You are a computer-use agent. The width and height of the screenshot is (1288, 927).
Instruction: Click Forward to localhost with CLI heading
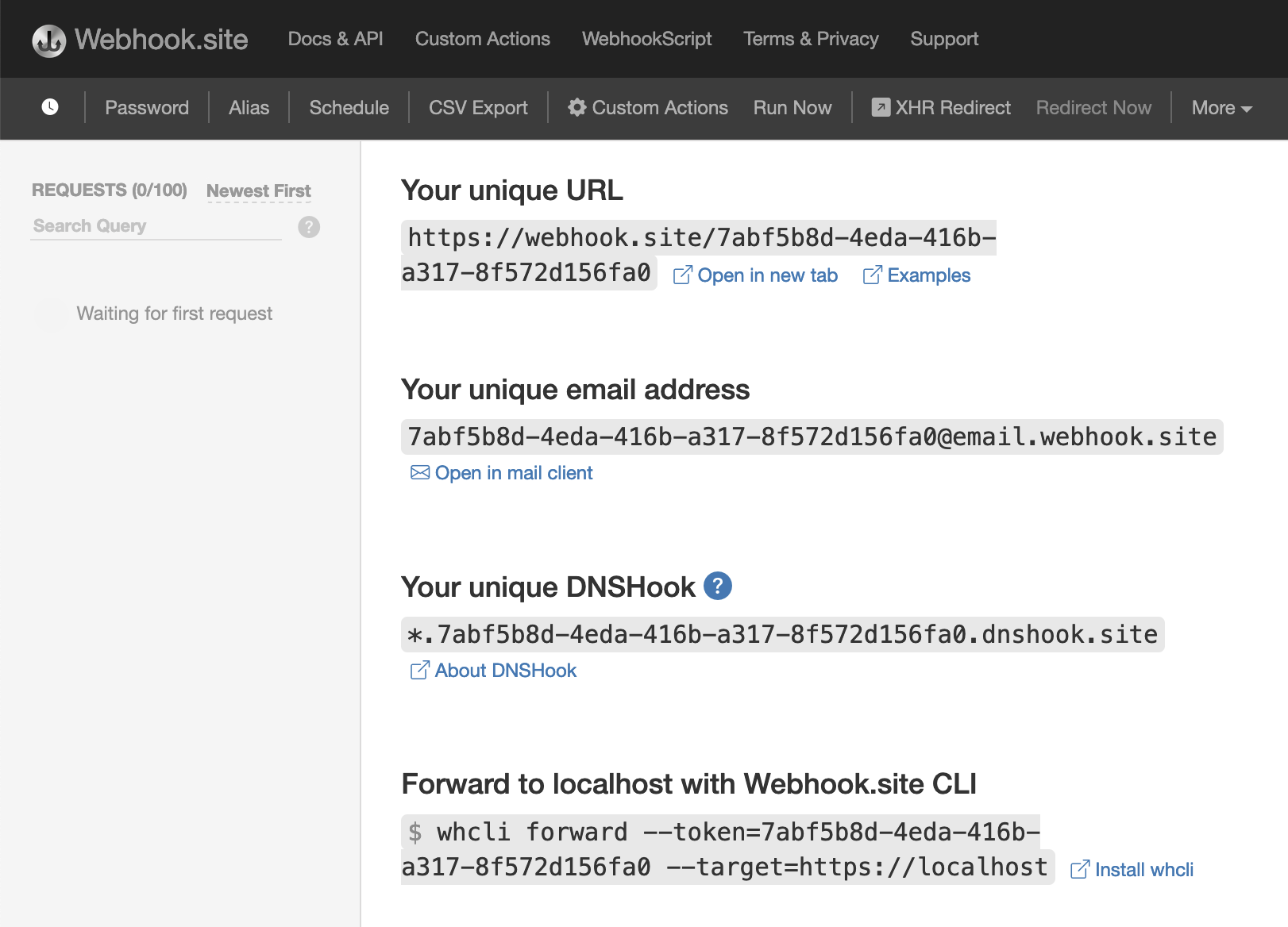click(688, 784)
